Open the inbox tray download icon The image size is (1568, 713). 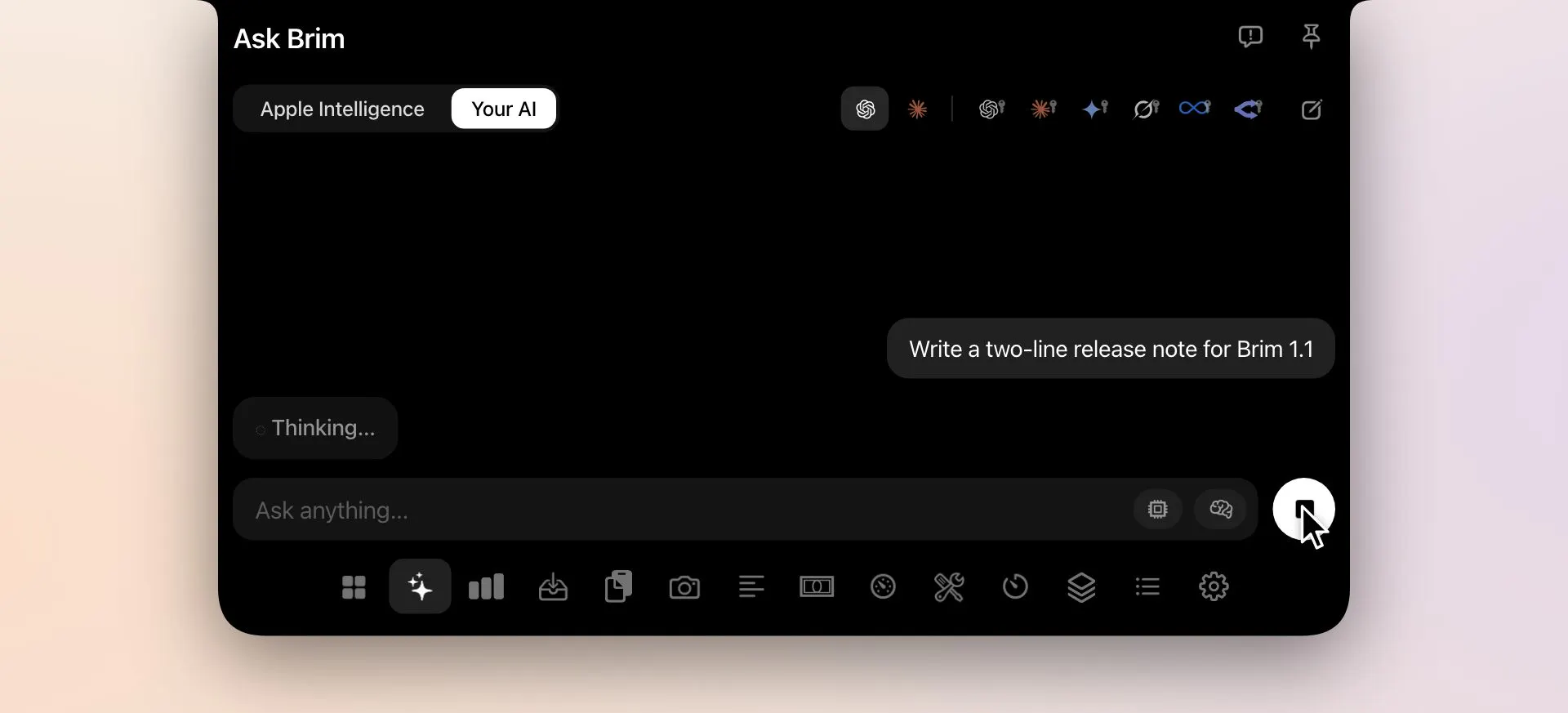coord(553,586)
